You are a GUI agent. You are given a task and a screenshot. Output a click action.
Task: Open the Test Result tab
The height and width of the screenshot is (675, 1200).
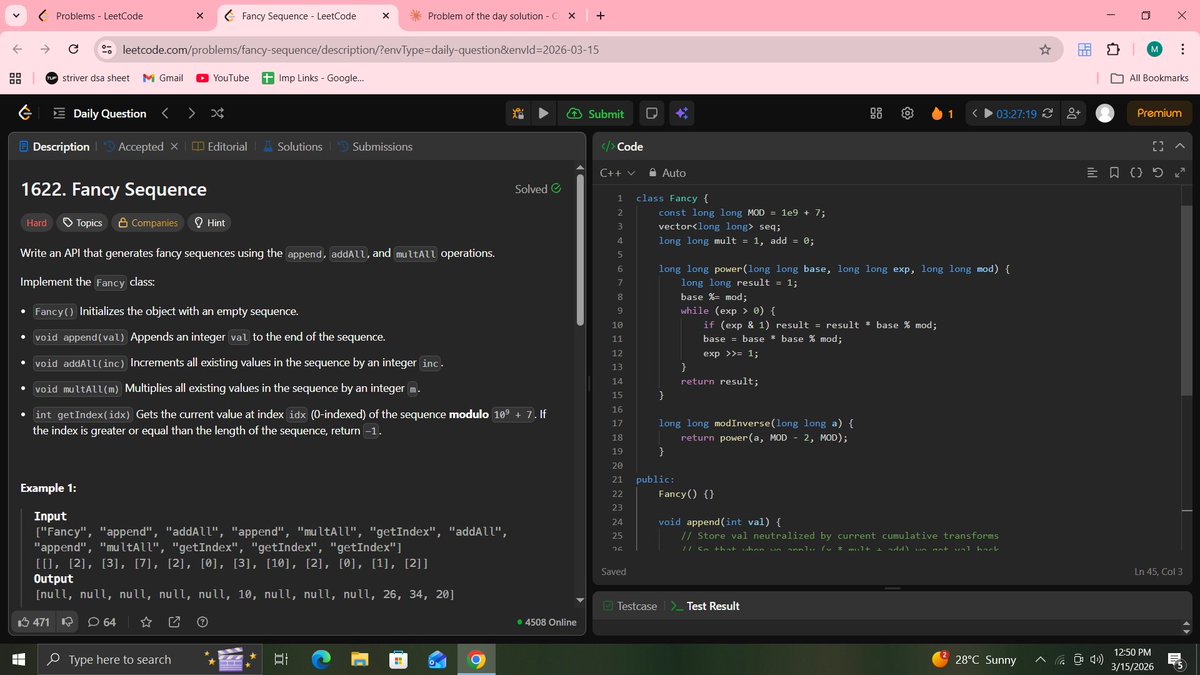[704, 606]
